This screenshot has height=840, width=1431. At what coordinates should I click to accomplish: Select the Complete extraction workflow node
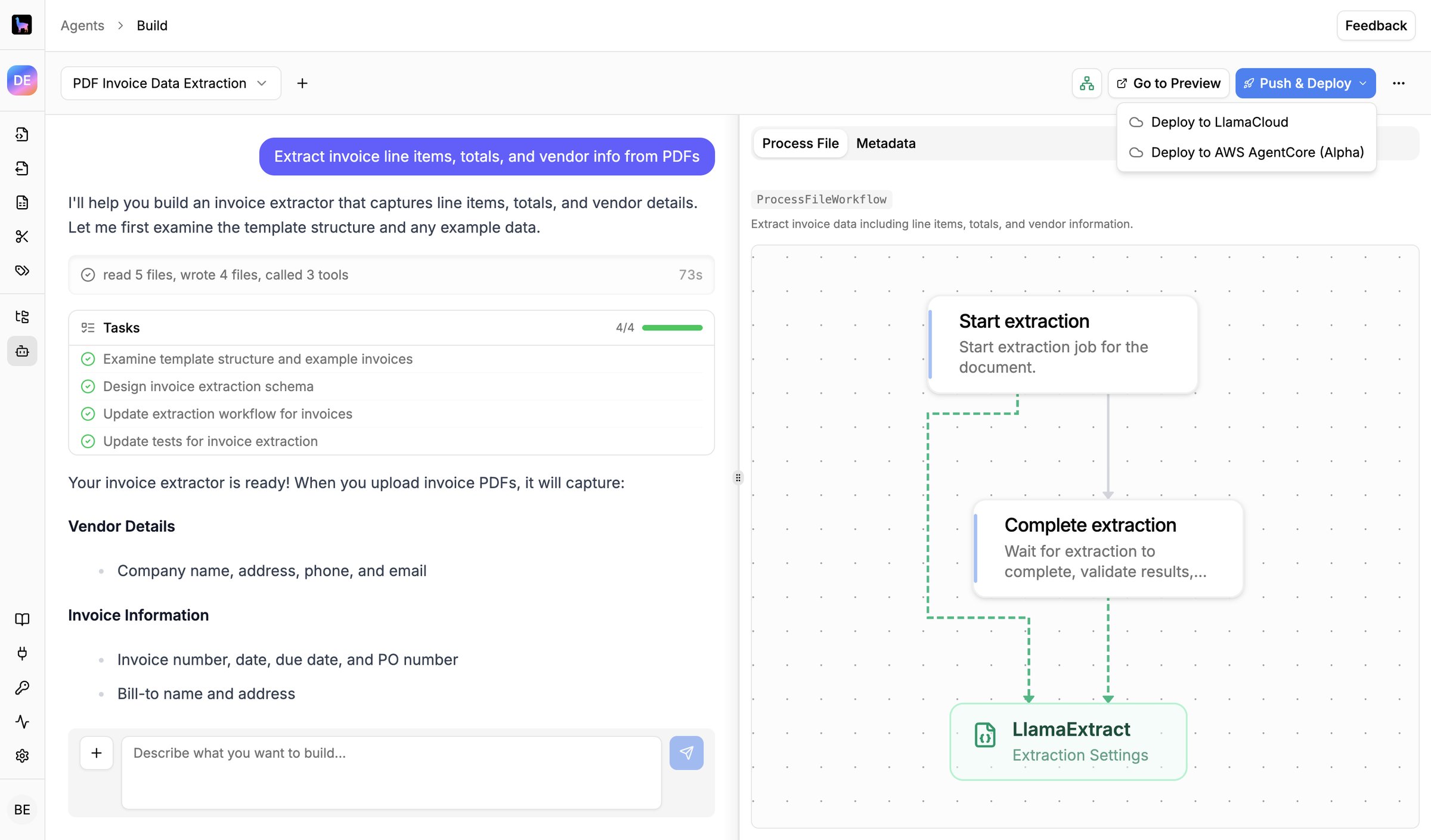(x=1108, y=548)
